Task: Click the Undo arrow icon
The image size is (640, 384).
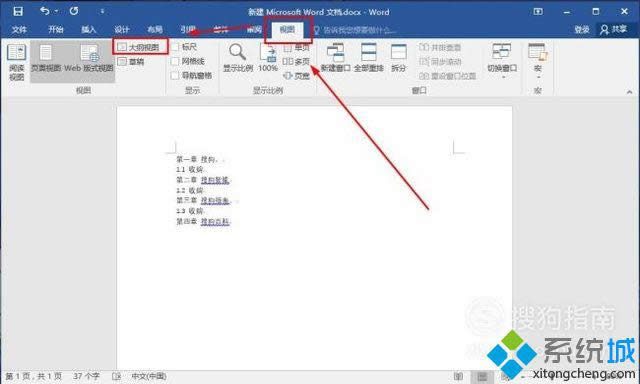Action: (44, 11)
